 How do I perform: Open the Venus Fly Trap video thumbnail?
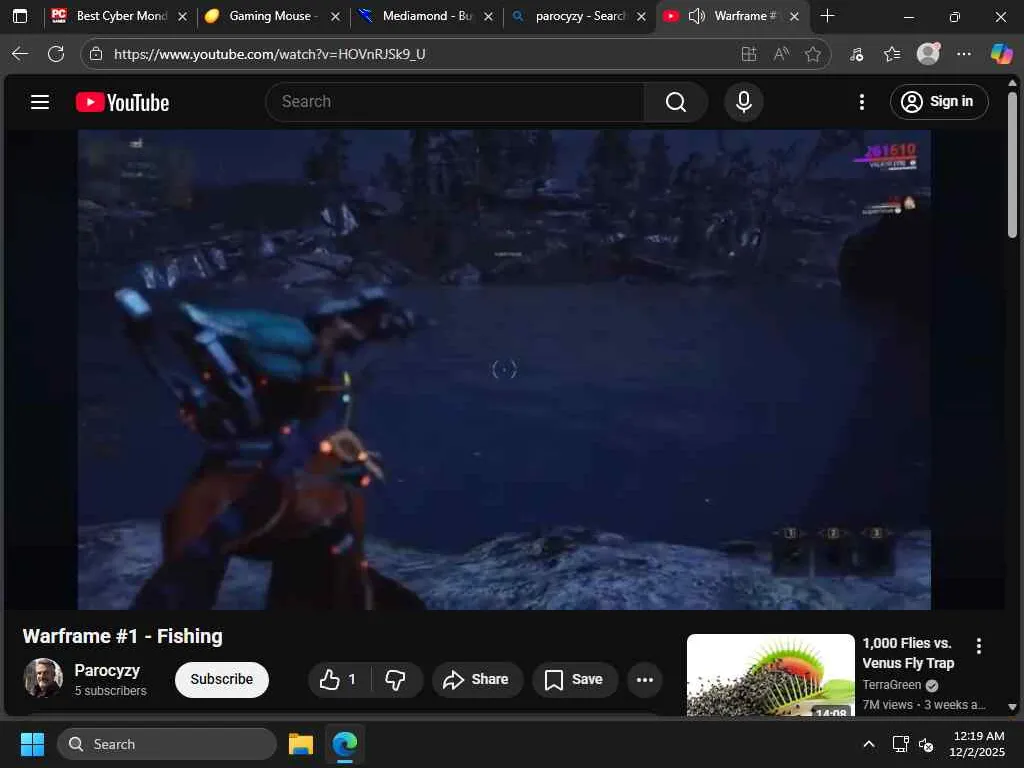[x=771, y=675]
